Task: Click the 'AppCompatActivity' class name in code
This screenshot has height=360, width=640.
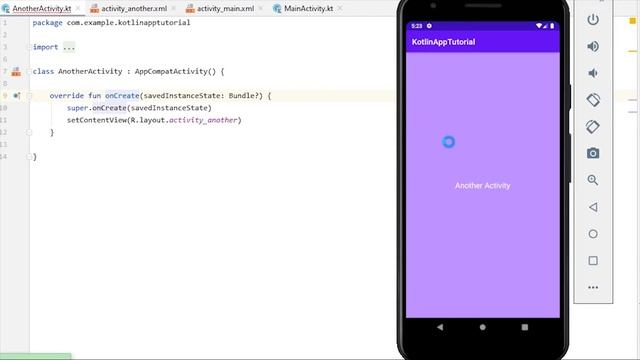Action: pyautogui.click(x=171, y=71)
